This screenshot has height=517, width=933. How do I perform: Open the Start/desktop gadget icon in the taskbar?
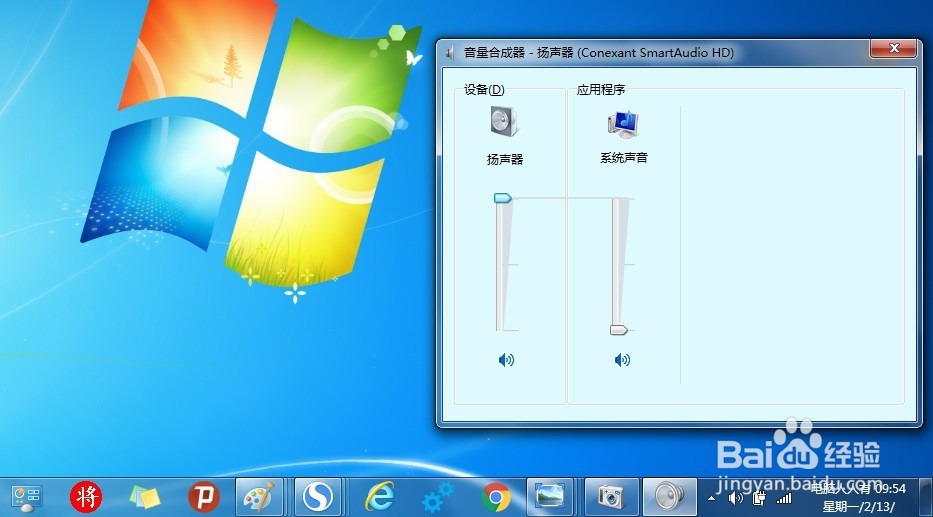click(26, 497)
